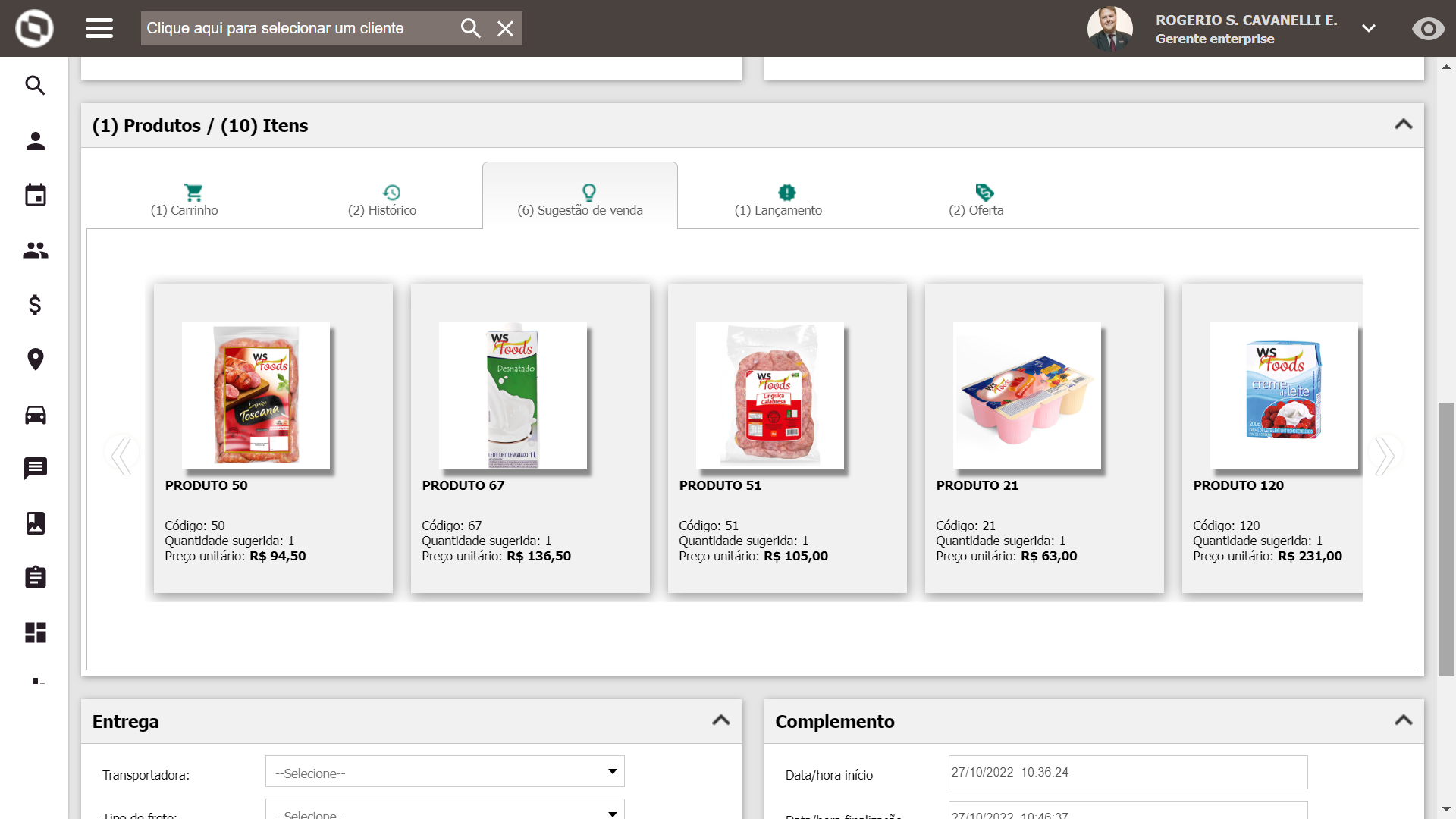Collapse the Entrega panel
Image resolution: width=1456 pixels, height=819 pixels.
pyautogui.click(x=720, y=720)
